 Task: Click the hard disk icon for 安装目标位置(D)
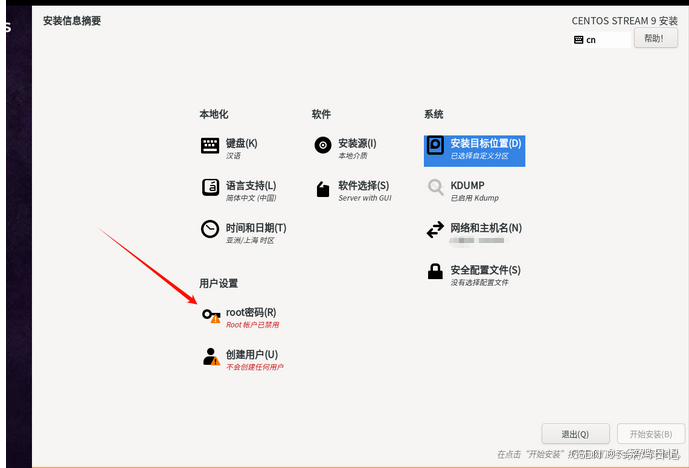click(x=435, y=145)
